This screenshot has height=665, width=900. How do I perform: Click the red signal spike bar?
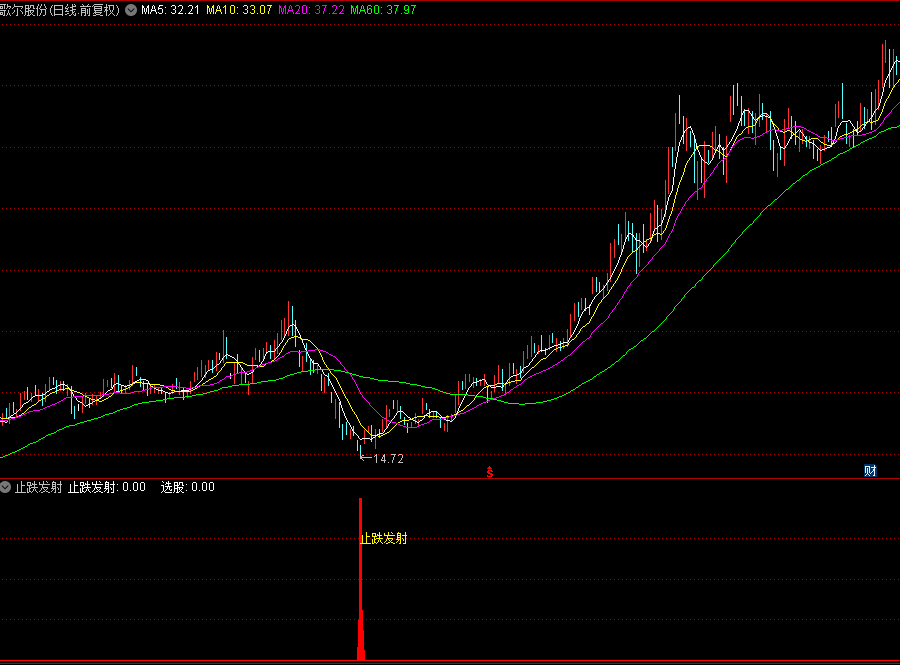pyautogui.click(x=360, y=580)
